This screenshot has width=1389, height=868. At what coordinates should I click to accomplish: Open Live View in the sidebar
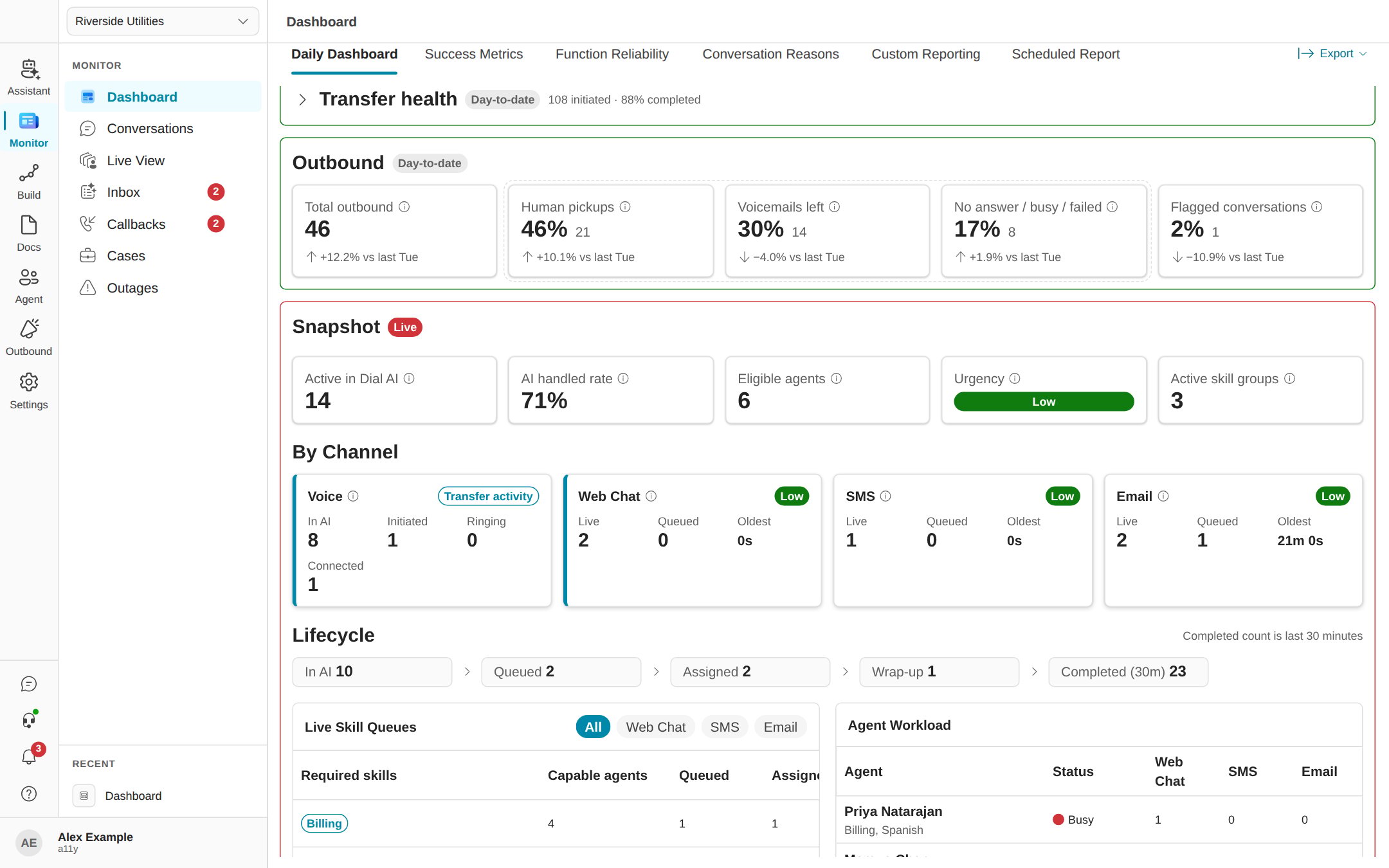[163, 161]
